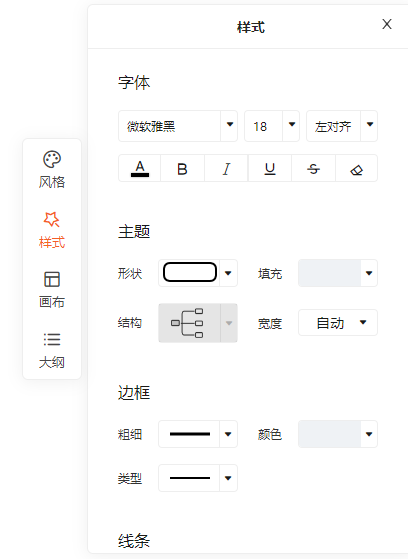Viewport: 408px width, 559px height.
Task: Toggle underline text formatting
Action: [x=270, y=168]
